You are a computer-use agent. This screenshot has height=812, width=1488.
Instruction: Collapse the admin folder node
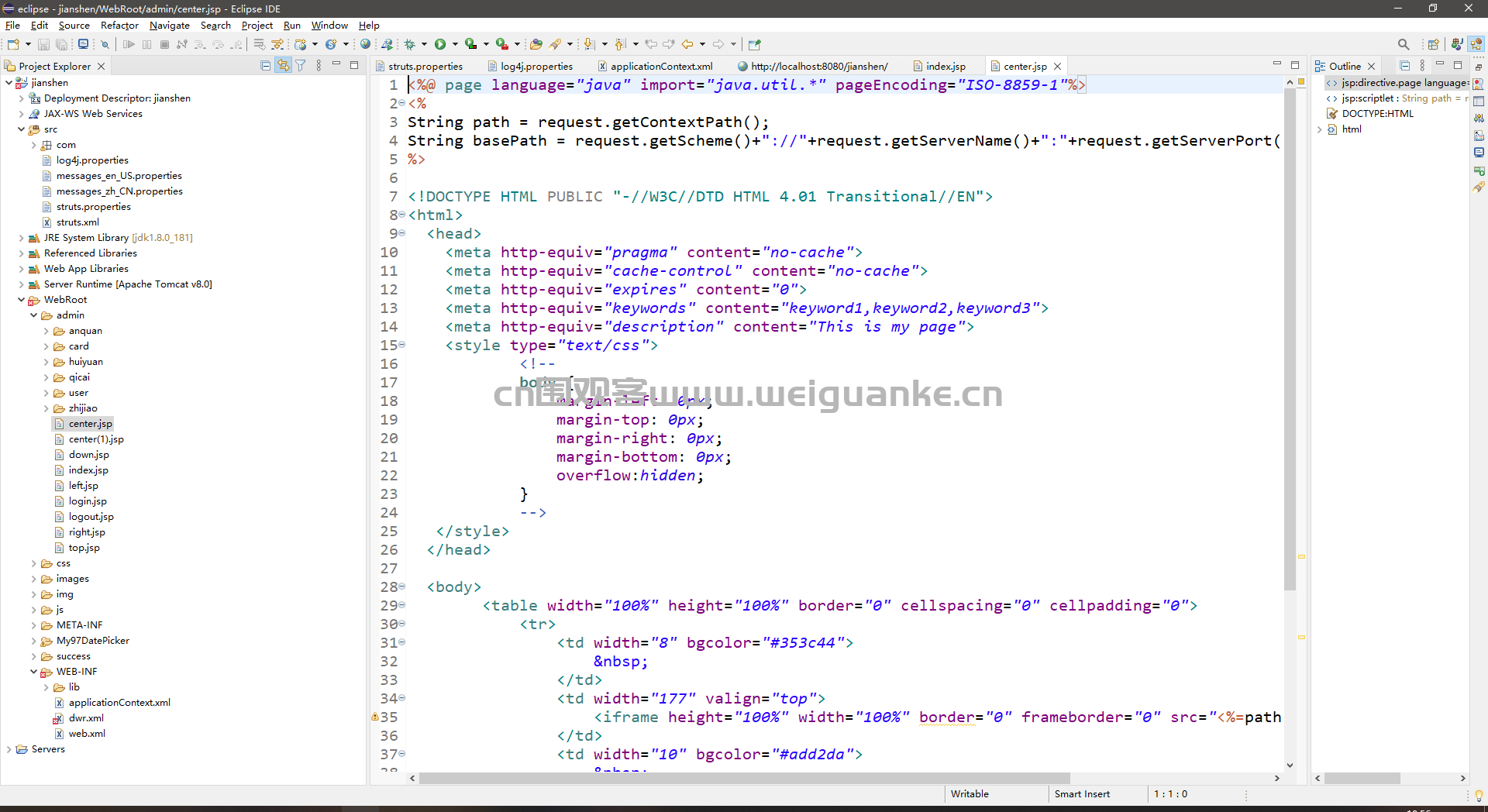(x=33, y=315)
